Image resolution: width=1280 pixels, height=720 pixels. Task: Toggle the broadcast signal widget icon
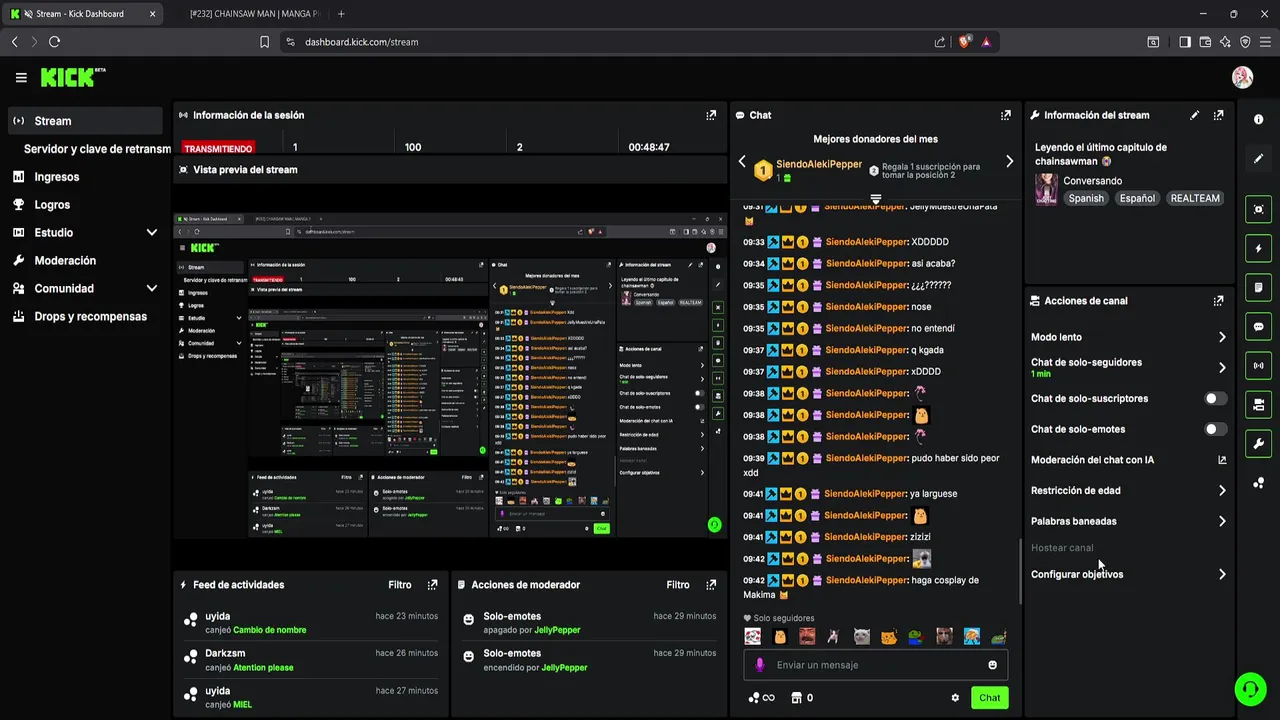[x=1258, y=365]
